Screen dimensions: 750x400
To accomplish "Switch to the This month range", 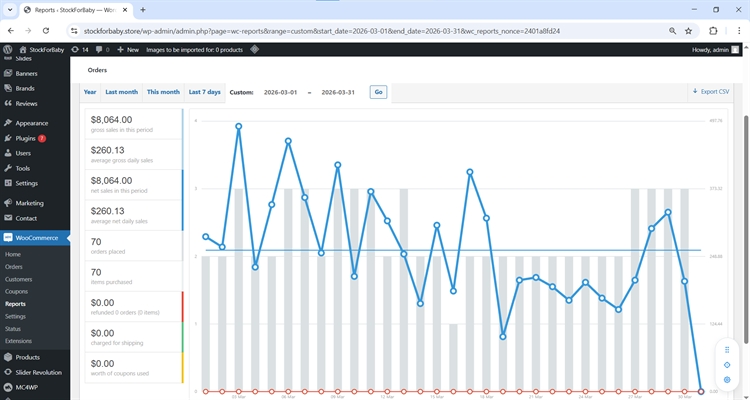I will 163,92.
